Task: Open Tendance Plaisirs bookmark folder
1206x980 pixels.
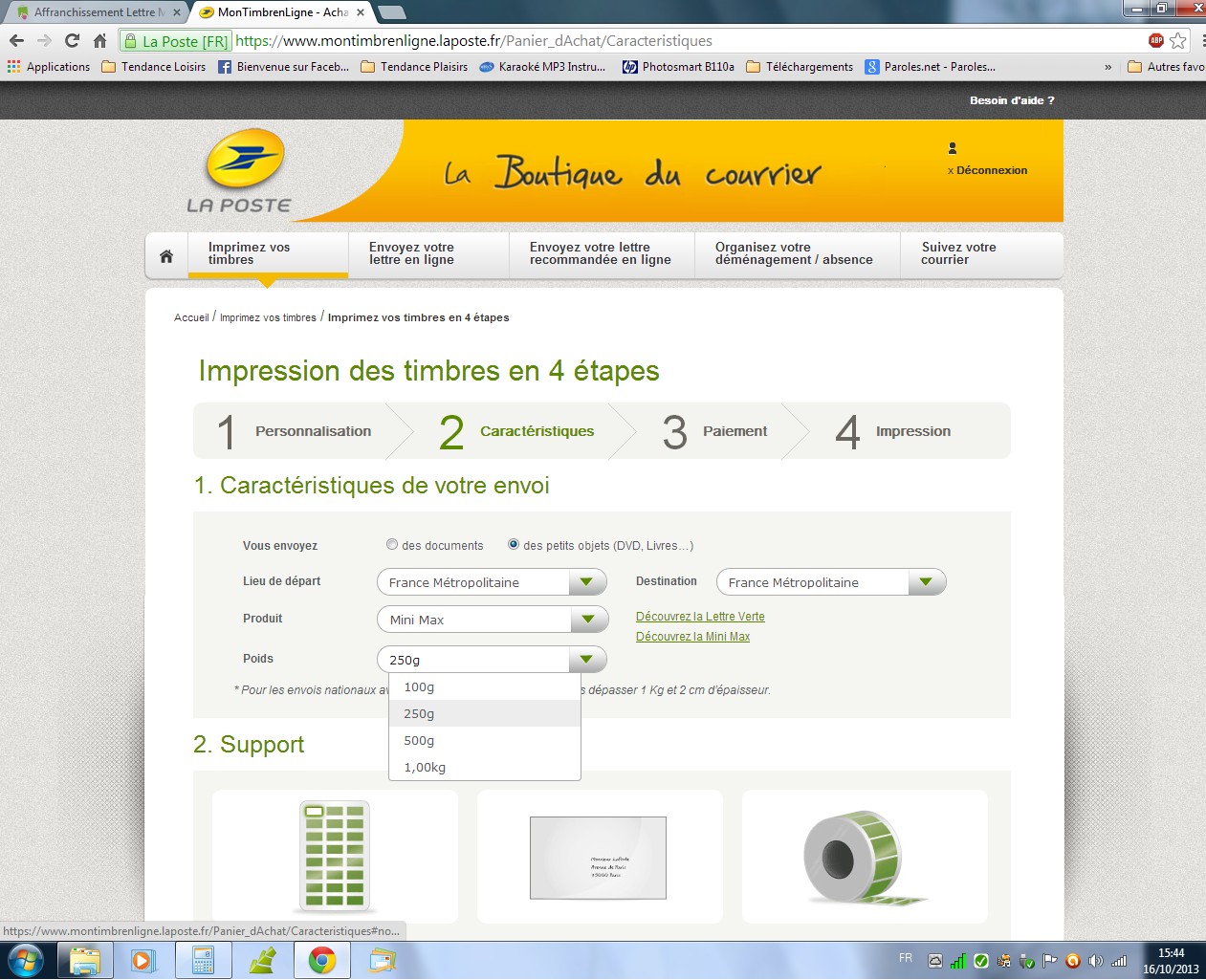Action: pyautogui.click(x=414, y=67)
